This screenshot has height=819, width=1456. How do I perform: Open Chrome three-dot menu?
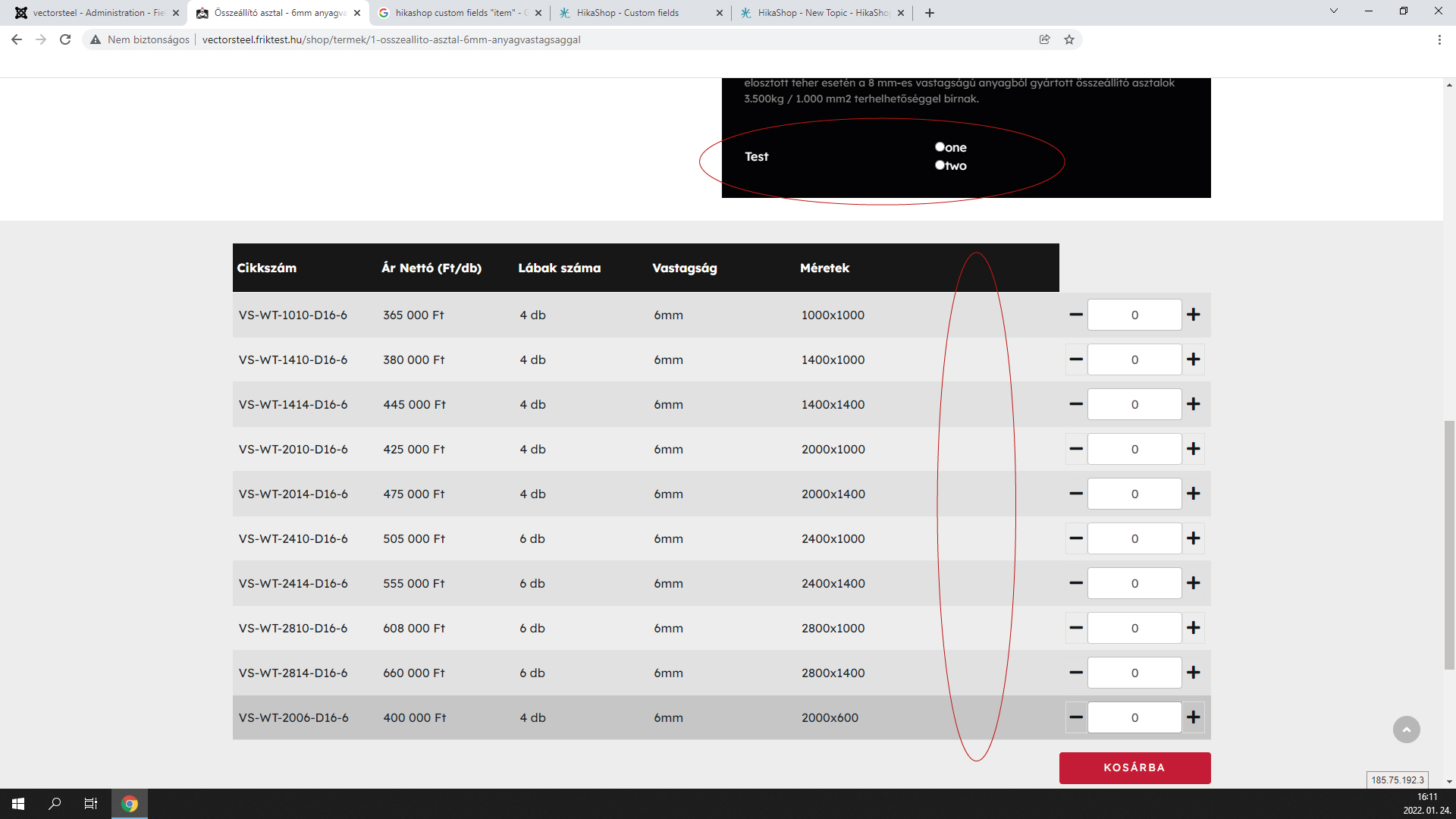click(1439, 39)
